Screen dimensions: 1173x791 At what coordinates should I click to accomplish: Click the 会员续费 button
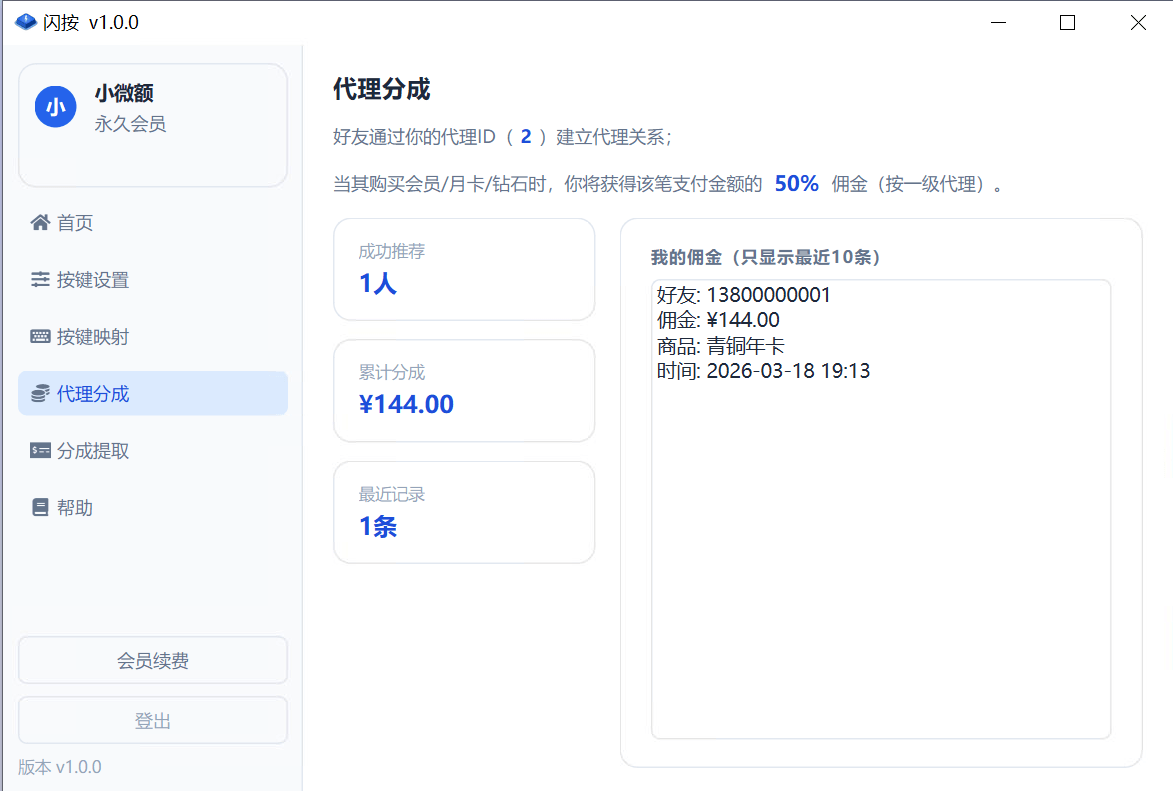pos(152,659)
